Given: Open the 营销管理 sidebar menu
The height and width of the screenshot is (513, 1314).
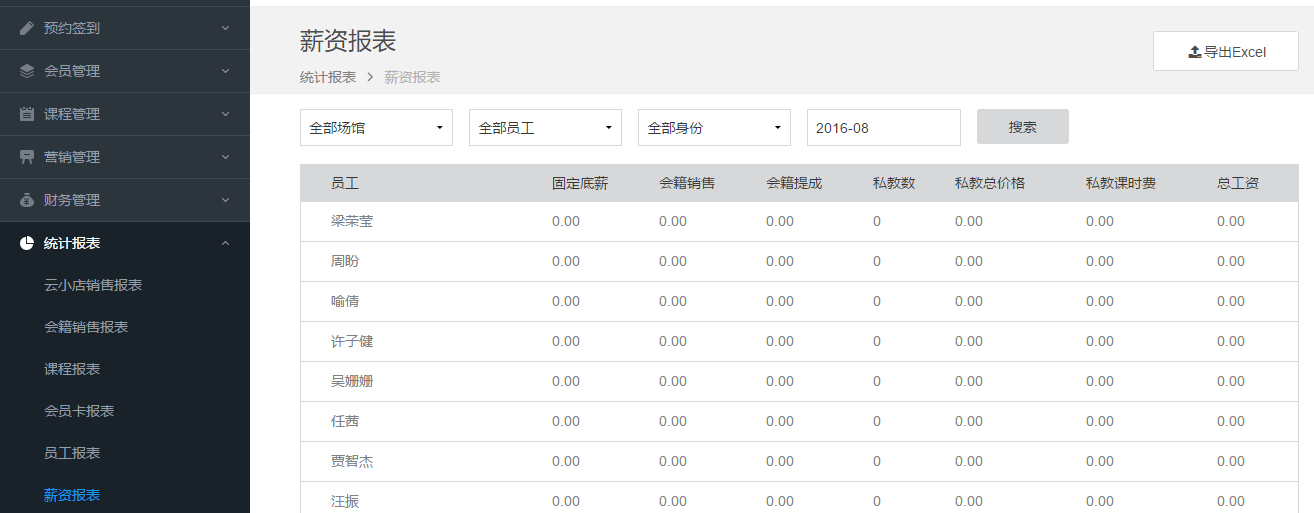Looking at the screenshot, I should tap(125, 157).
